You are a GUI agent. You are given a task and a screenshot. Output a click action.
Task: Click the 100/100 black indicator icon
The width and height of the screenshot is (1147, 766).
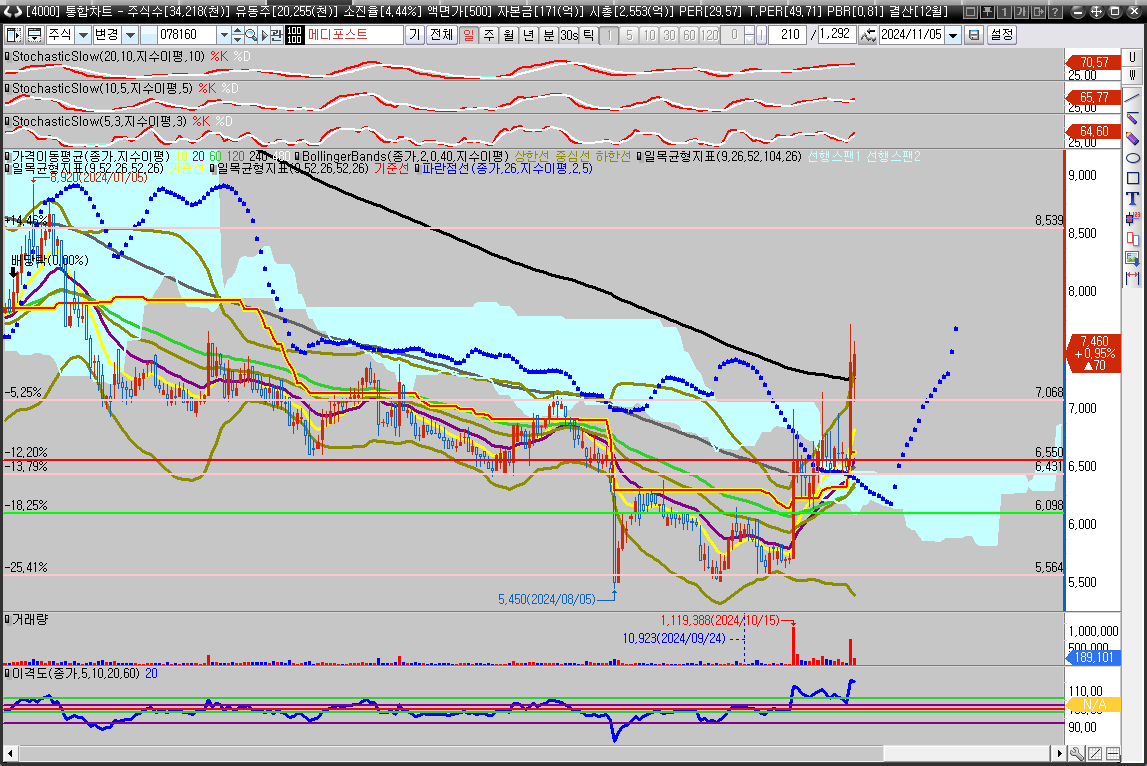point(294,34)
